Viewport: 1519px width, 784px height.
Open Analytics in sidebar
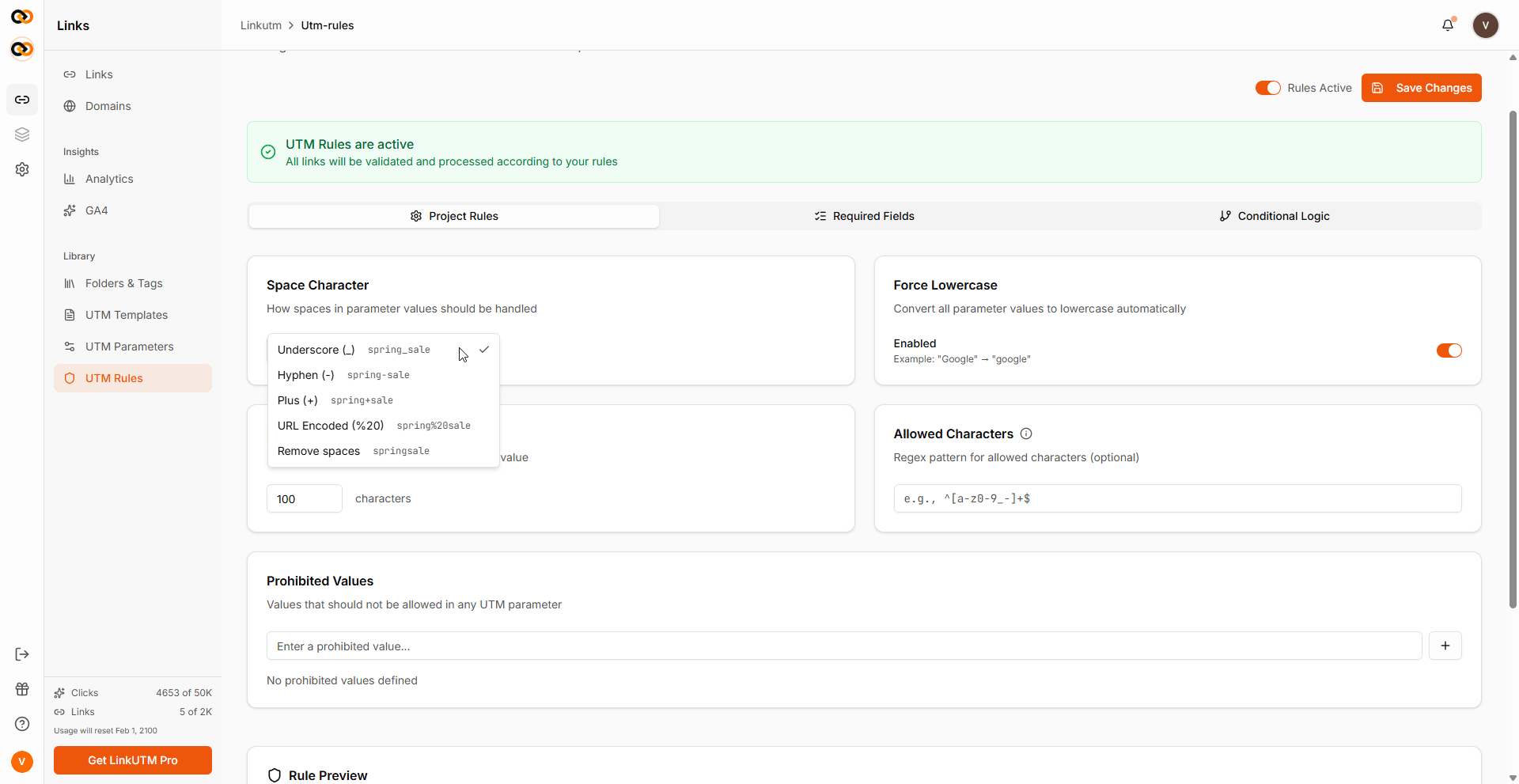tap(133, 179)
